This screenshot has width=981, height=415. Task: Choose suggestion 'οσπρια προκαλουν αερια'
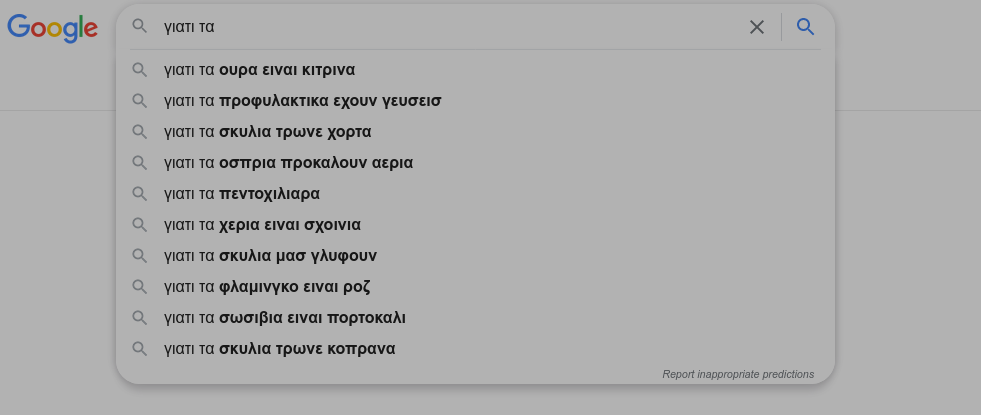(475, 163)
